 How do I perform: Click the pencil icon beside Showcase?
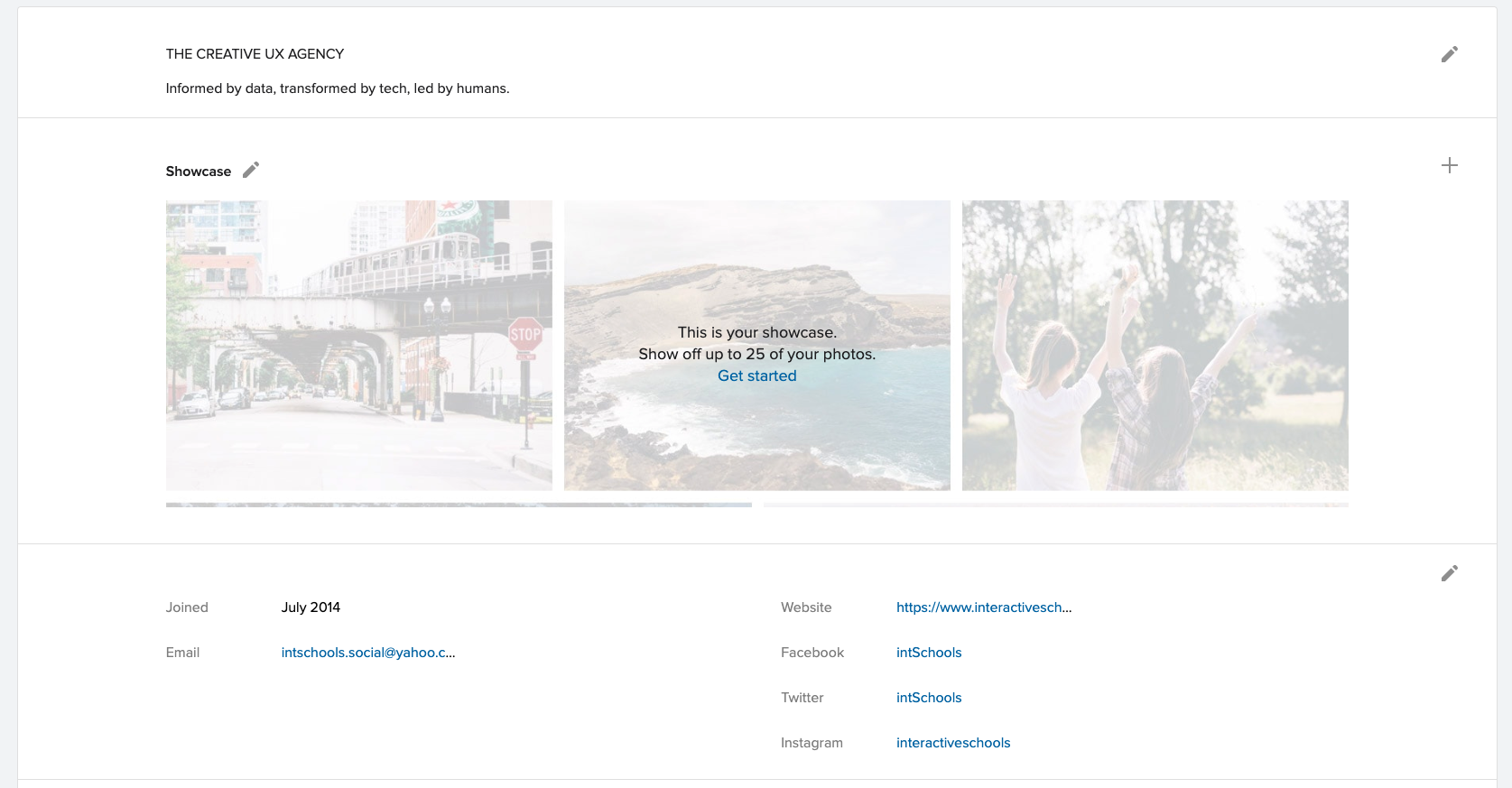251,170
